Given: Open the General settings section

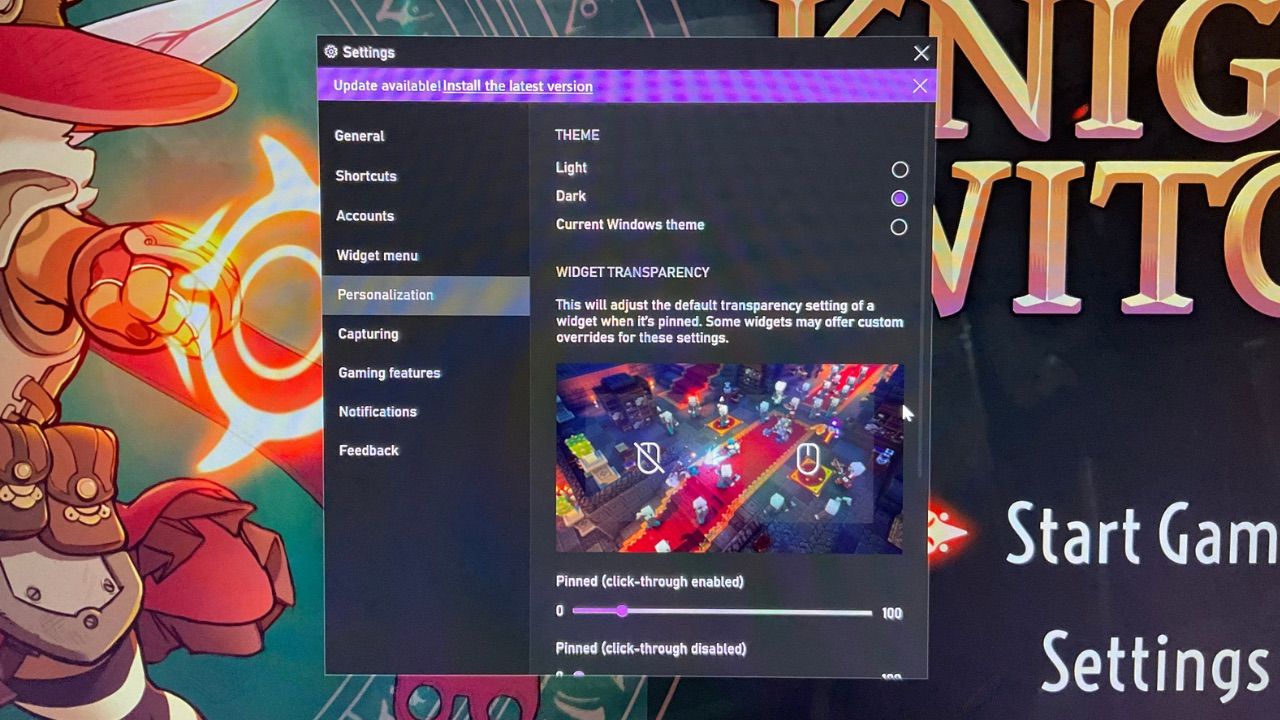Looking at the screenshot, I should (x=360, y=136).
